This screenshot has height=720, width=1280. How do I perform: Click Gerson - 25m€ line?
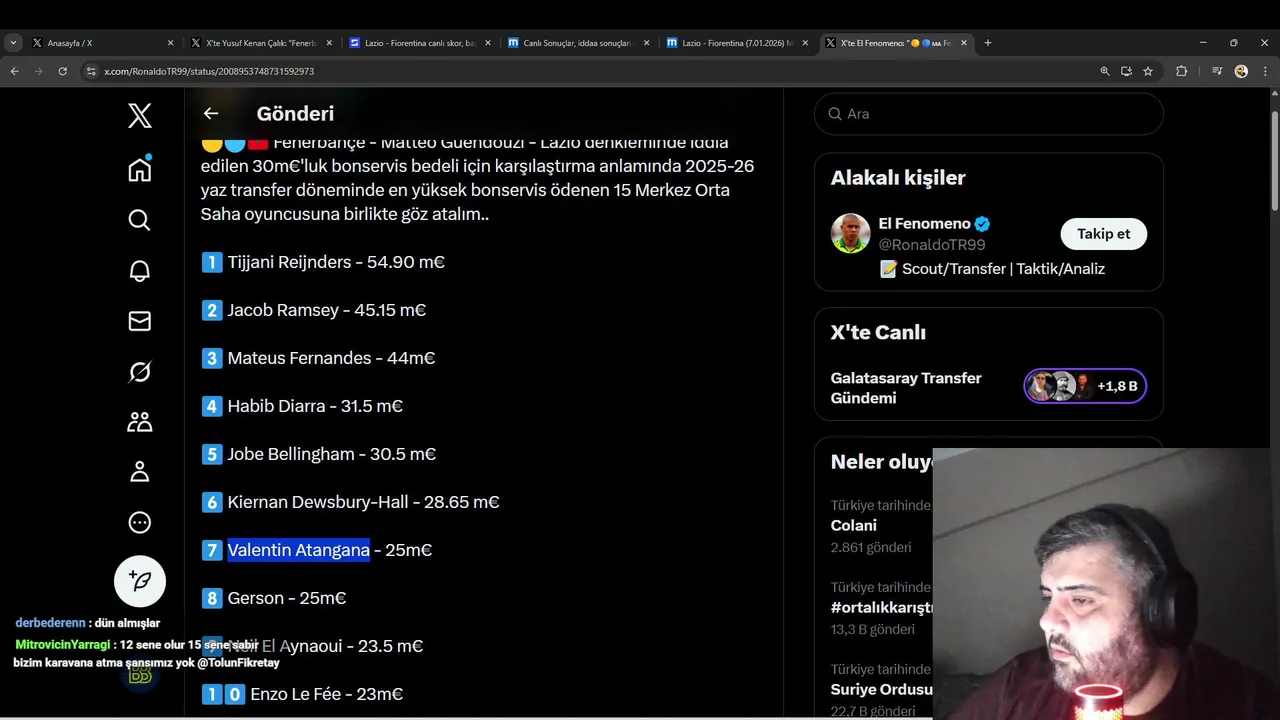coord(274,598)
